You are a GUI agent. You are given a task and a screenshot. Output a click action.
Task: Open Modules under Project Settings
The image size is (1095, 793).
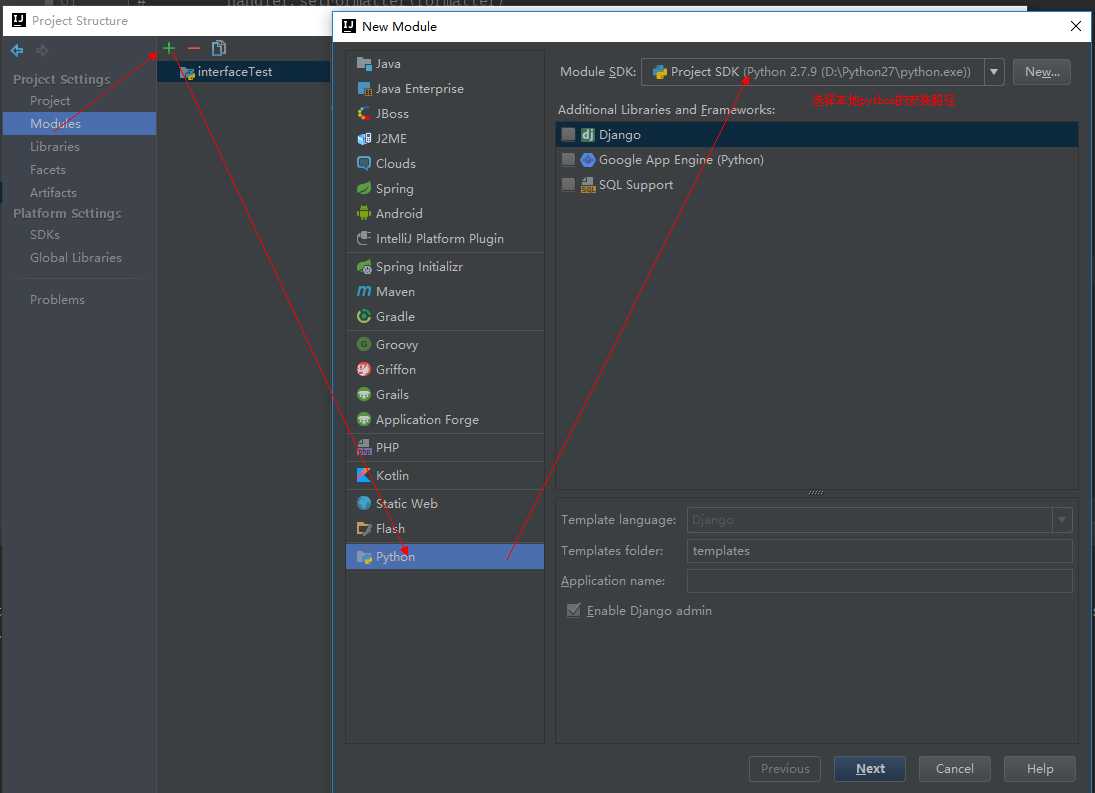[79, 124]
